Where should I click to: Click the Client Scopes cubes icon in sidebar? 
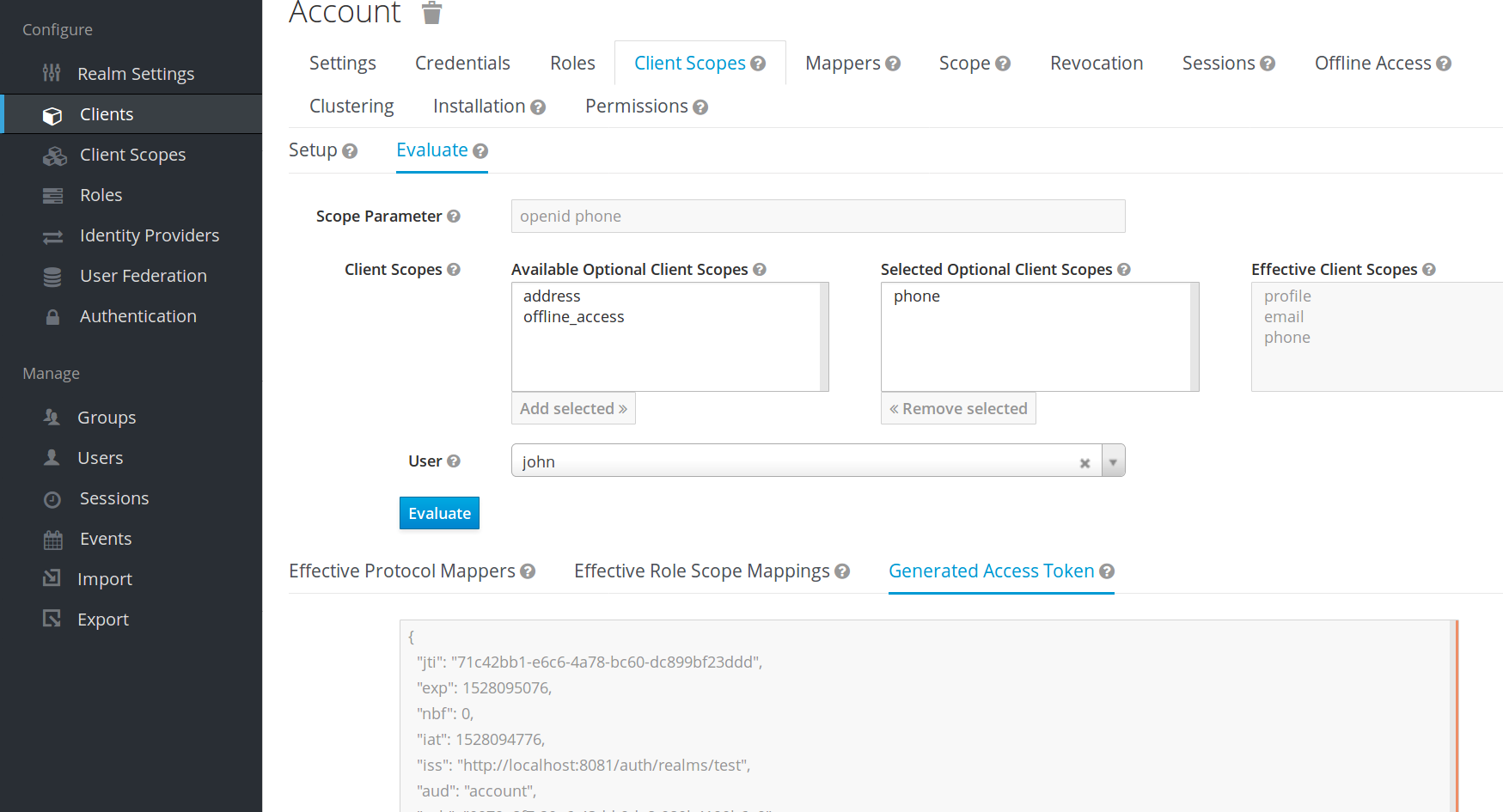pyautogui.click(x=54, y=156)
